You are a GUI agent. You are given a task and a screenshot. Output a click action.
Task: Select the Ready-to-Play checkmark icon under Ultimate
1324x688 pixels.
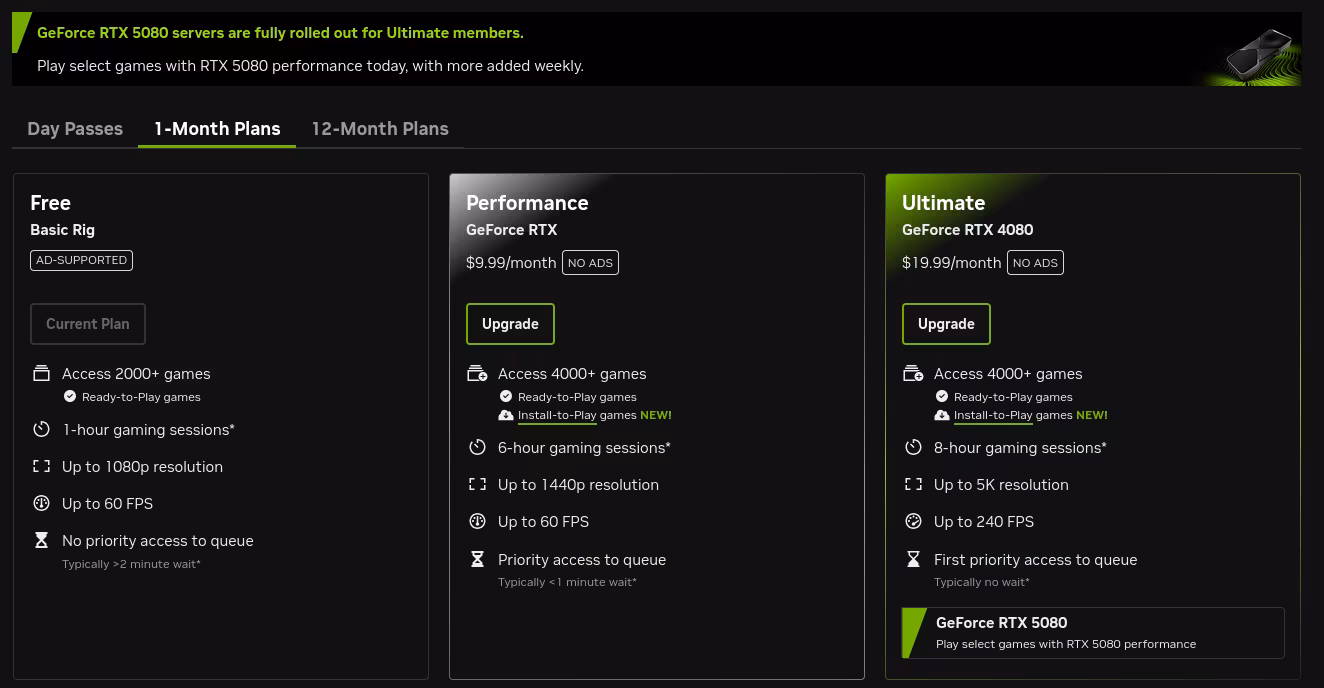coord(941,396)
